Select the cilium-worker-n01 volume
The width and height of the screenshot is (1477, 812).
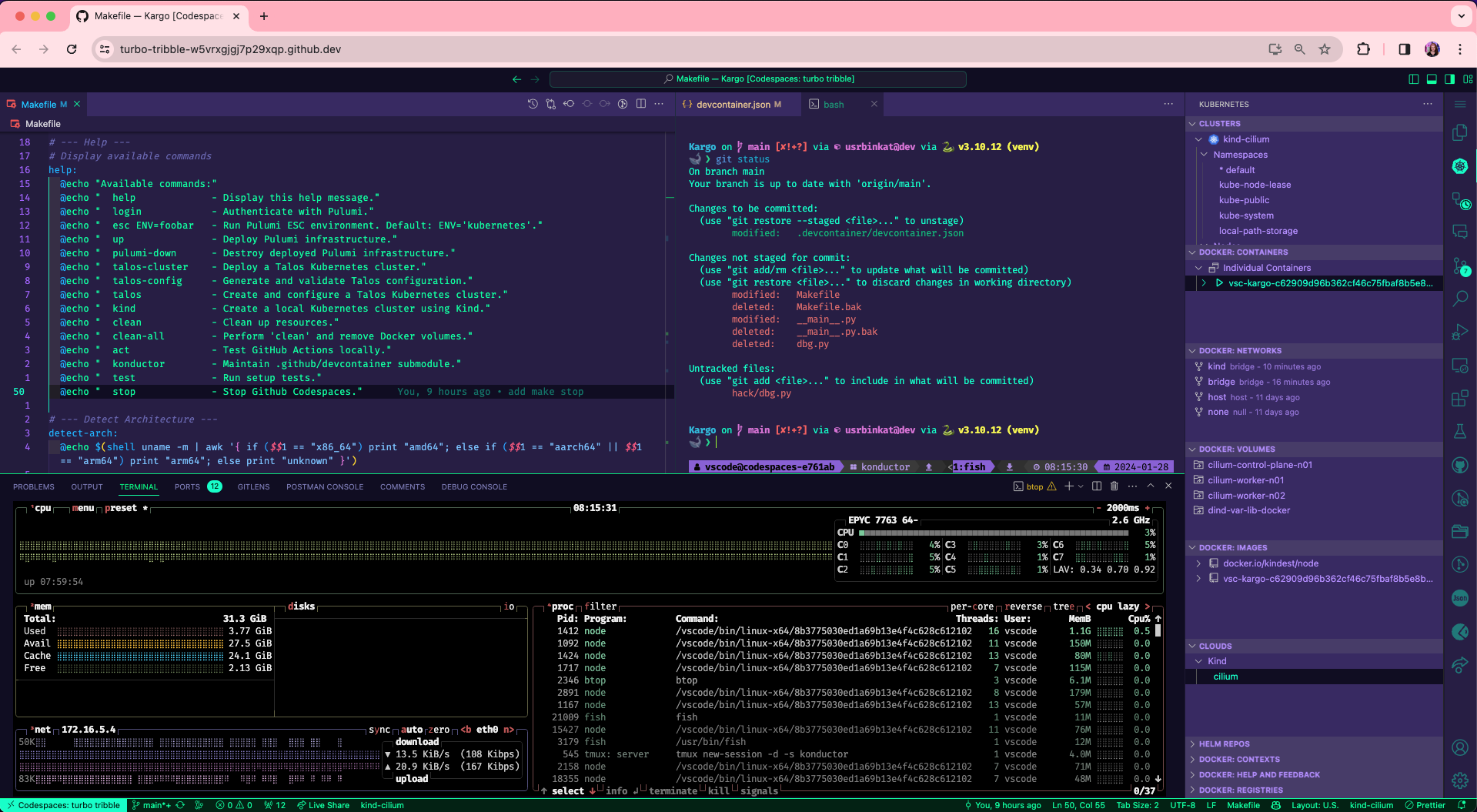click(1245, 480)
